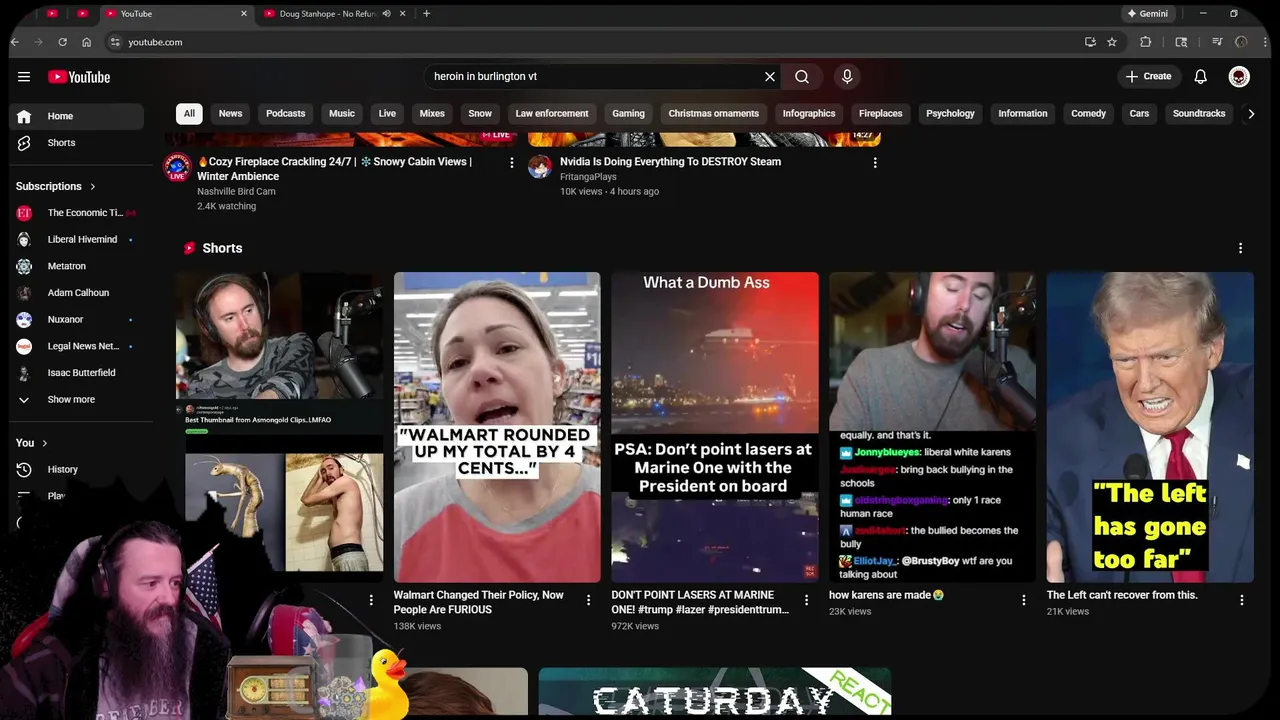Go to the browser home page icon
1280x720 pixels.
click(x=87, y=42)
